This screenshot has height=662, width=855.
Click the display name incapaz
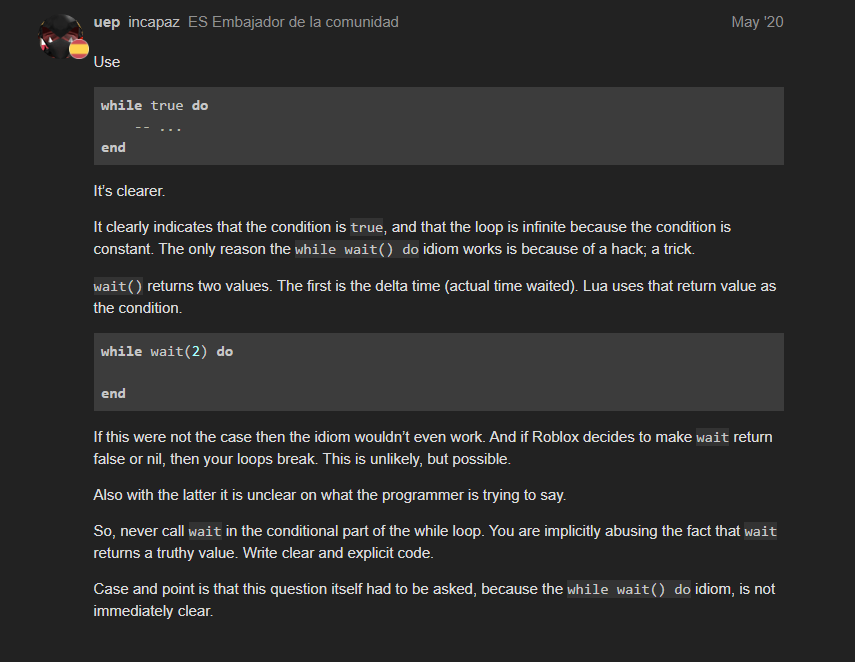tap(153, 22)
